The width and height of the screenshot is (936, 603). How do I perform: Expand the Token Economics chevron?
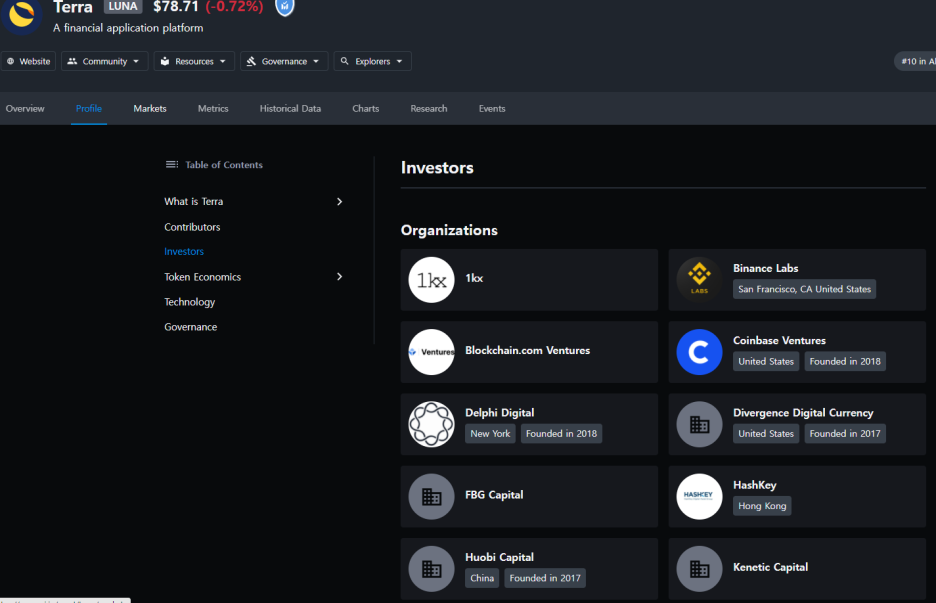(339, 276)
